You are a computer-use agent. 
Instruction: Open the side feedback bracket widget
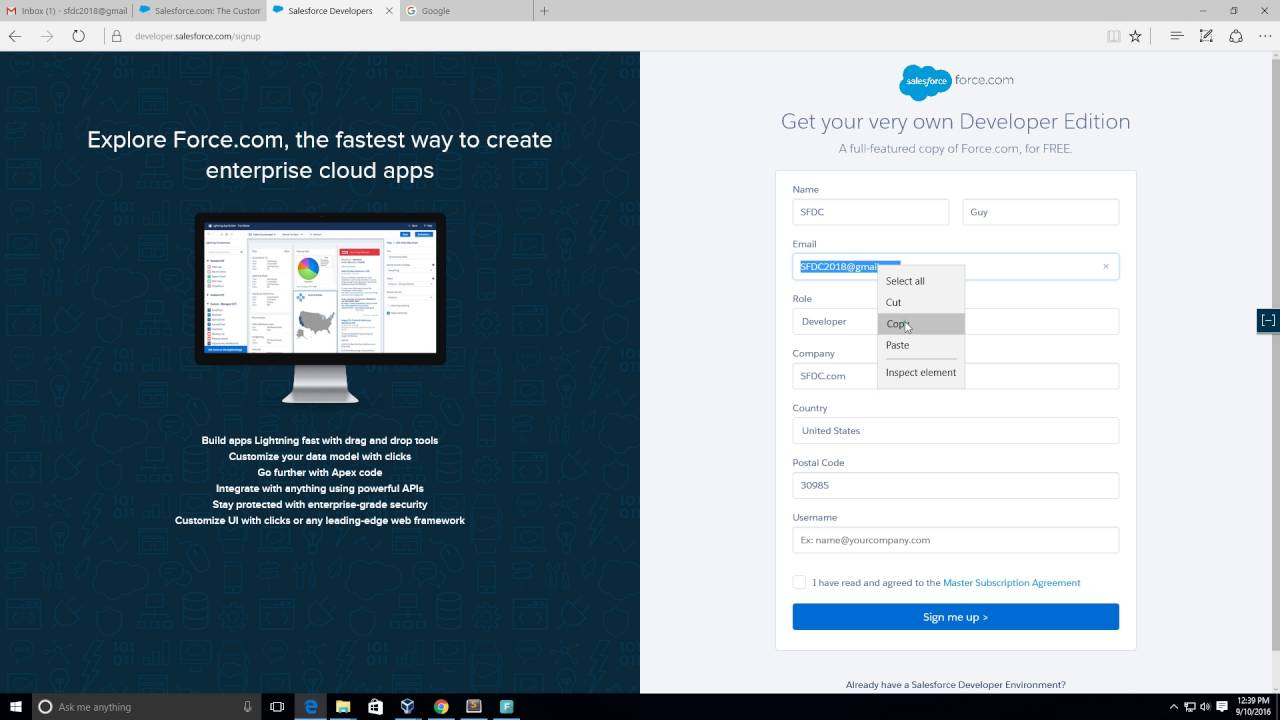coord(1268,320)
